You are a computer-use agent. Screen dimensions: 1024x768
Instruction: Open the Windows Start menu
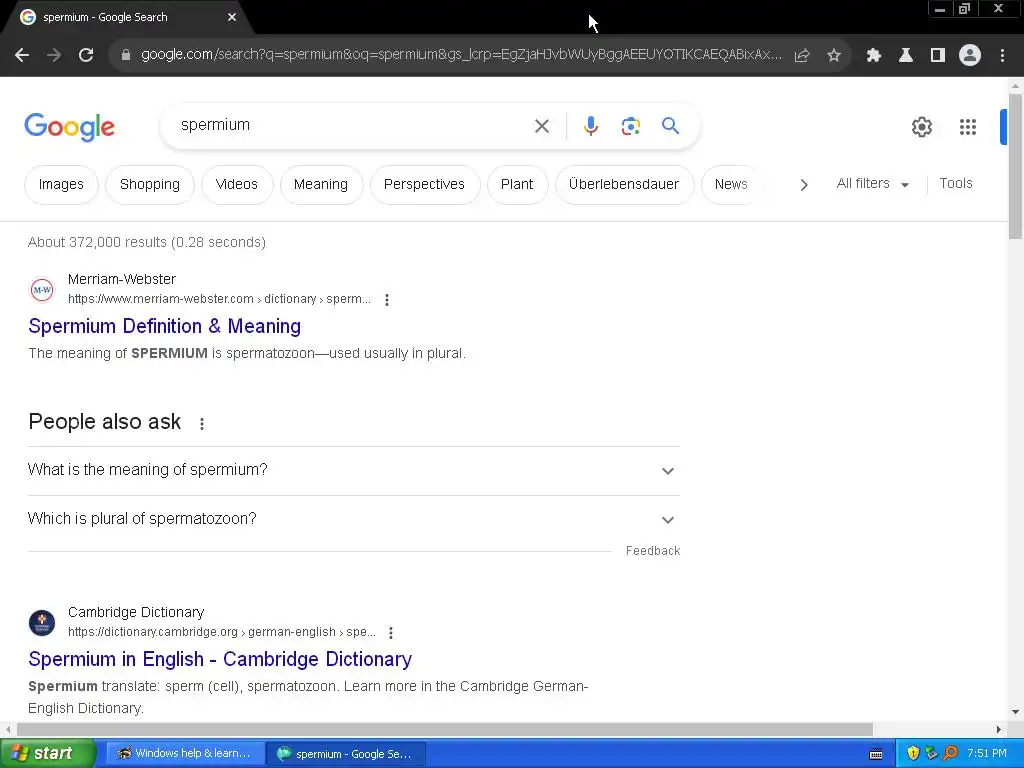[48, 754]
